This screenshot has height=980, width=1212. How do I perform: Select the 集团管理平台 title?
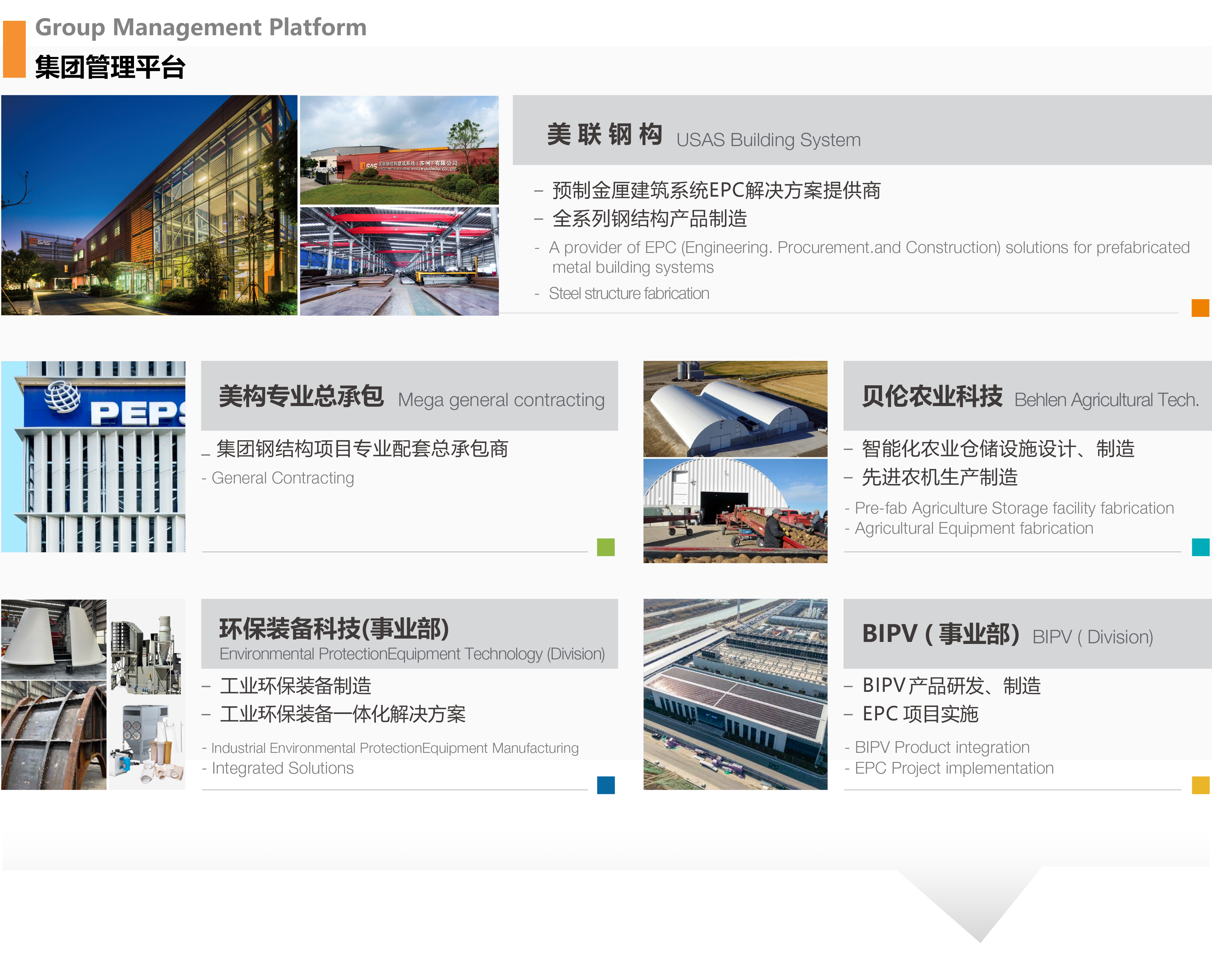point(110,67)
